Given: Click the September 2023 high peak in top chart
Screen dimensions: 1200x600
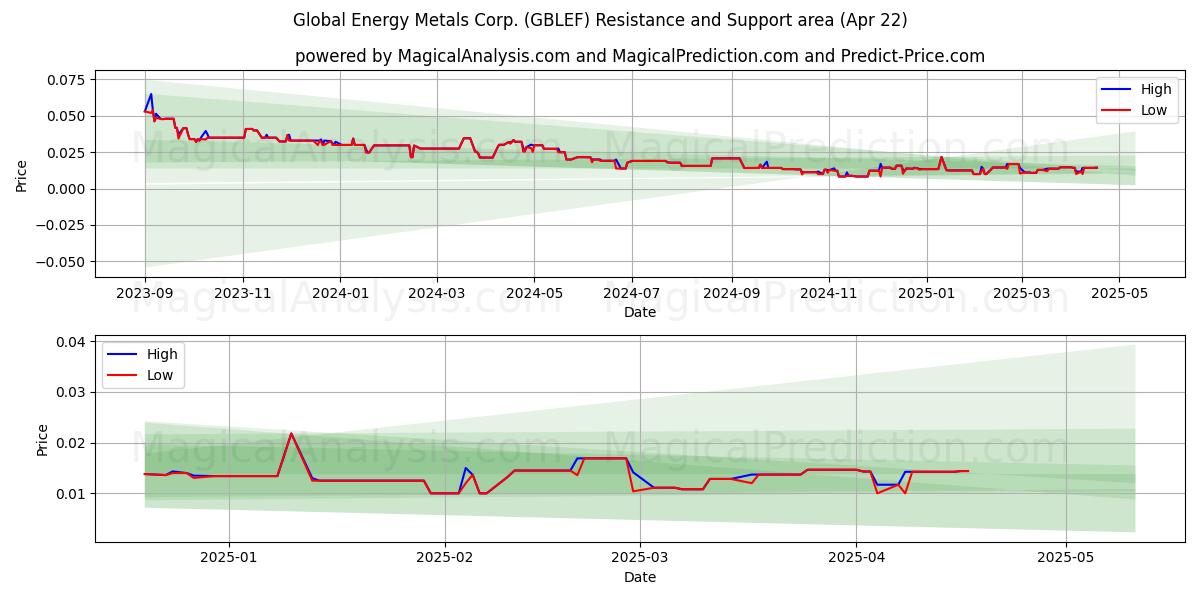Looking at the screenshot, I should (151, 94).
